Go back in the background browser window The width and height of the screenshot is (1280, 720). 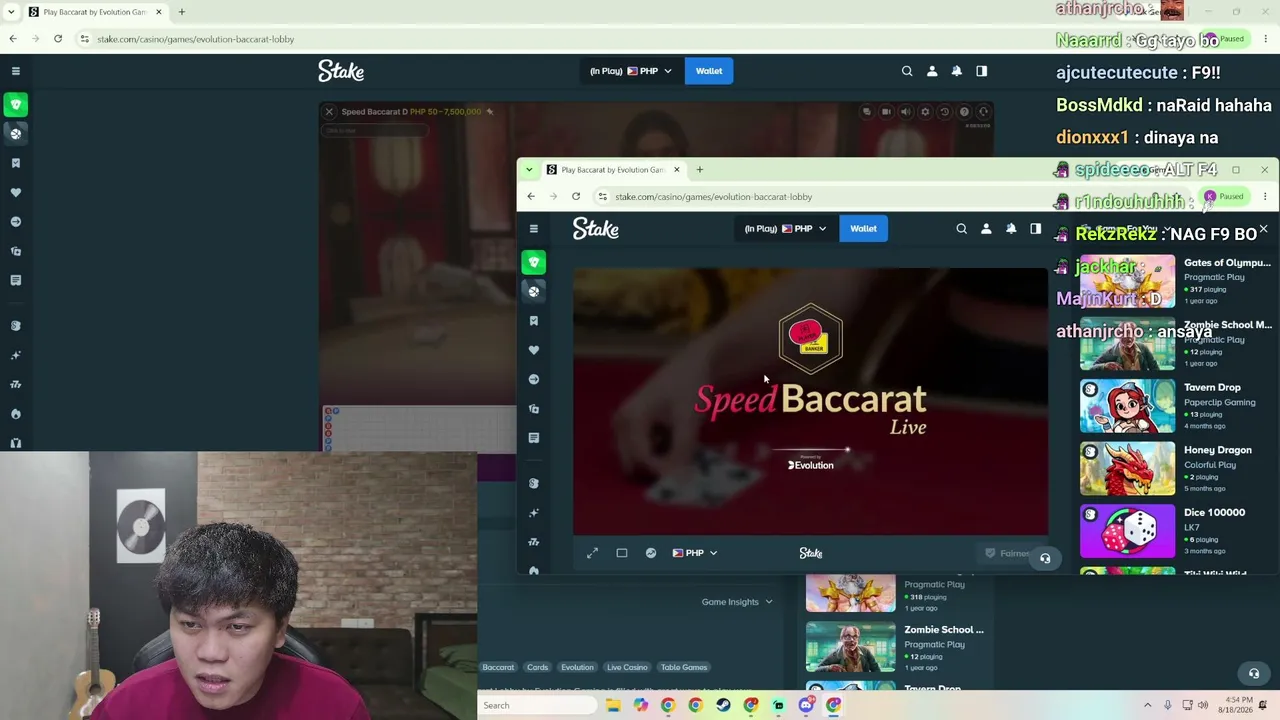click(x=13, y=39)
